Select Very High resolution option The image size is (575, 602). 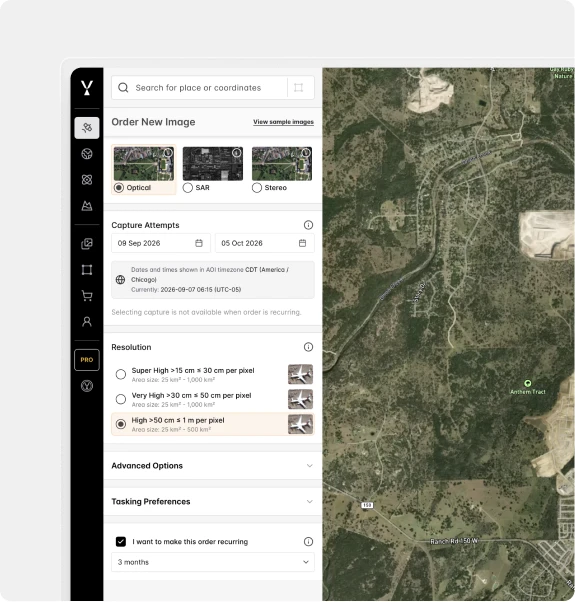tap(121, 399)
